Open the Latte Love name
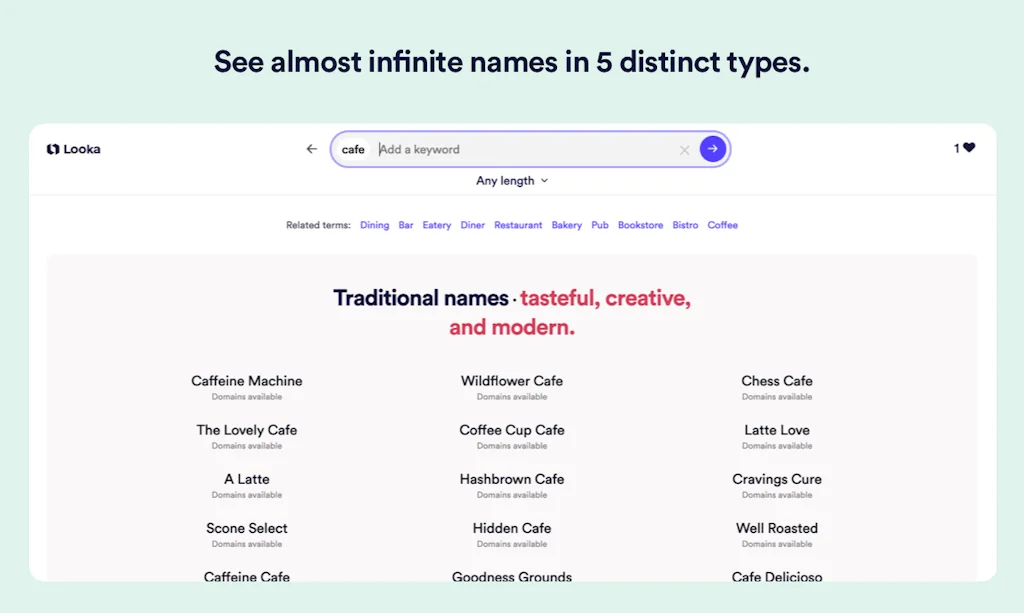The height and width of the screenshot is (613, 1024). coord(777,430)
